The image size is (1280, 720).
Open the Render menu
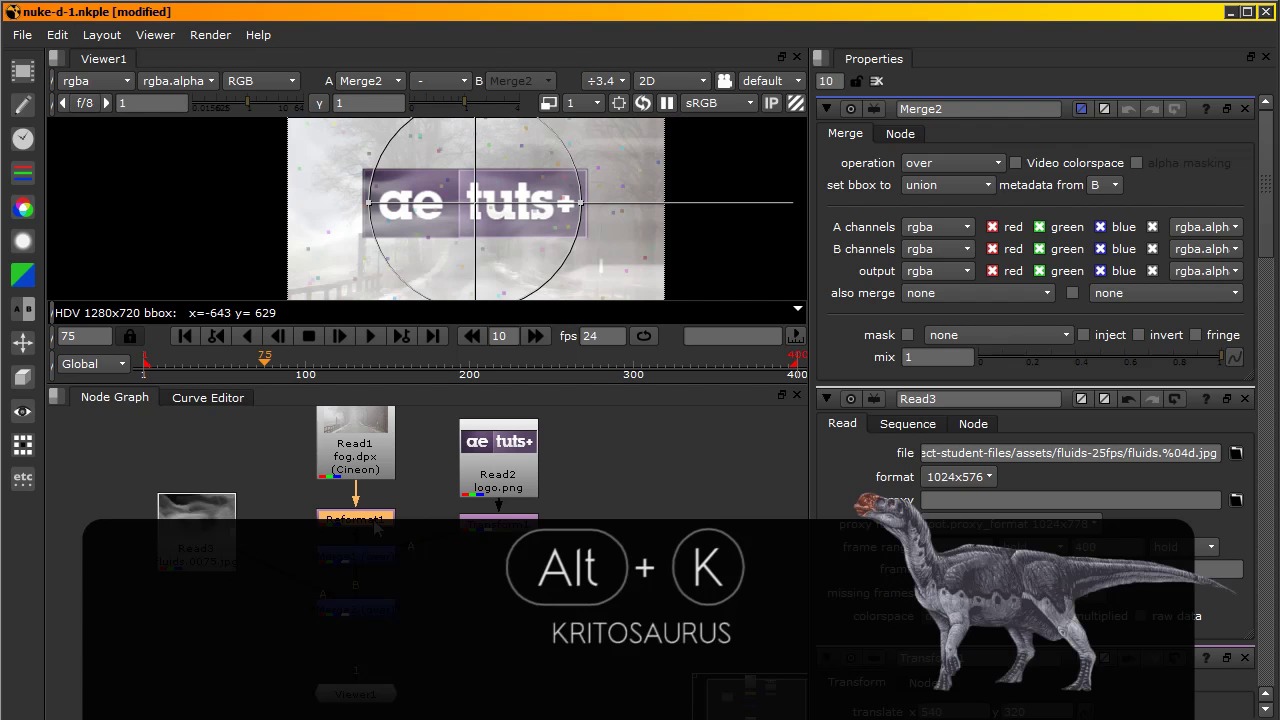210,35
